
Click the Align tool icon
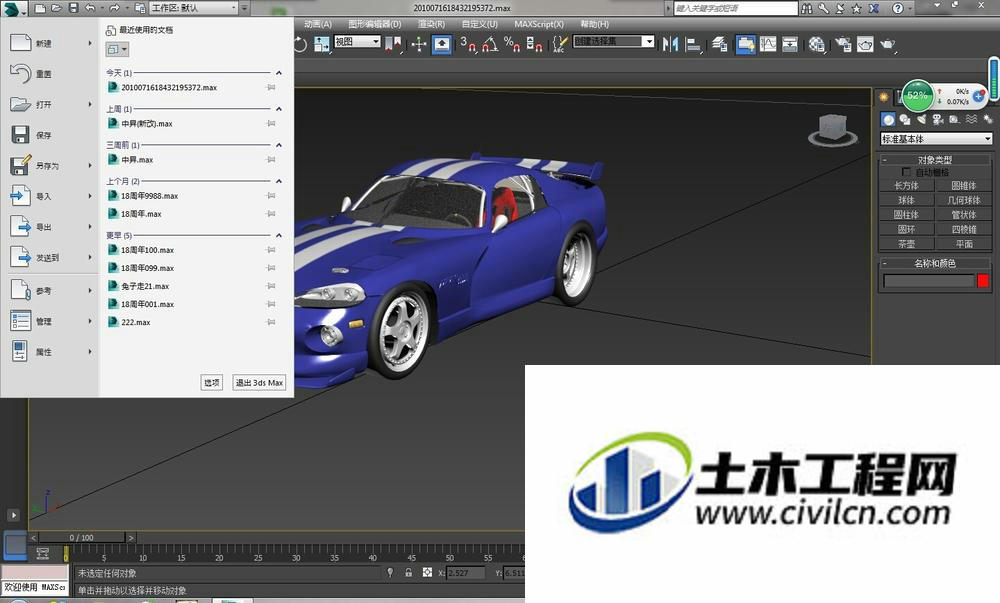[x=693, y=44]
